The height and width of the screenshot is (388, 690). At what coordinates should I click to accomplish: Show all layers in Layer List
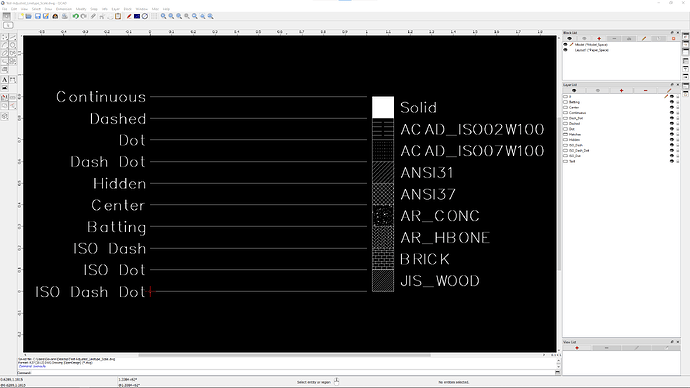click(x=574, y=91)
